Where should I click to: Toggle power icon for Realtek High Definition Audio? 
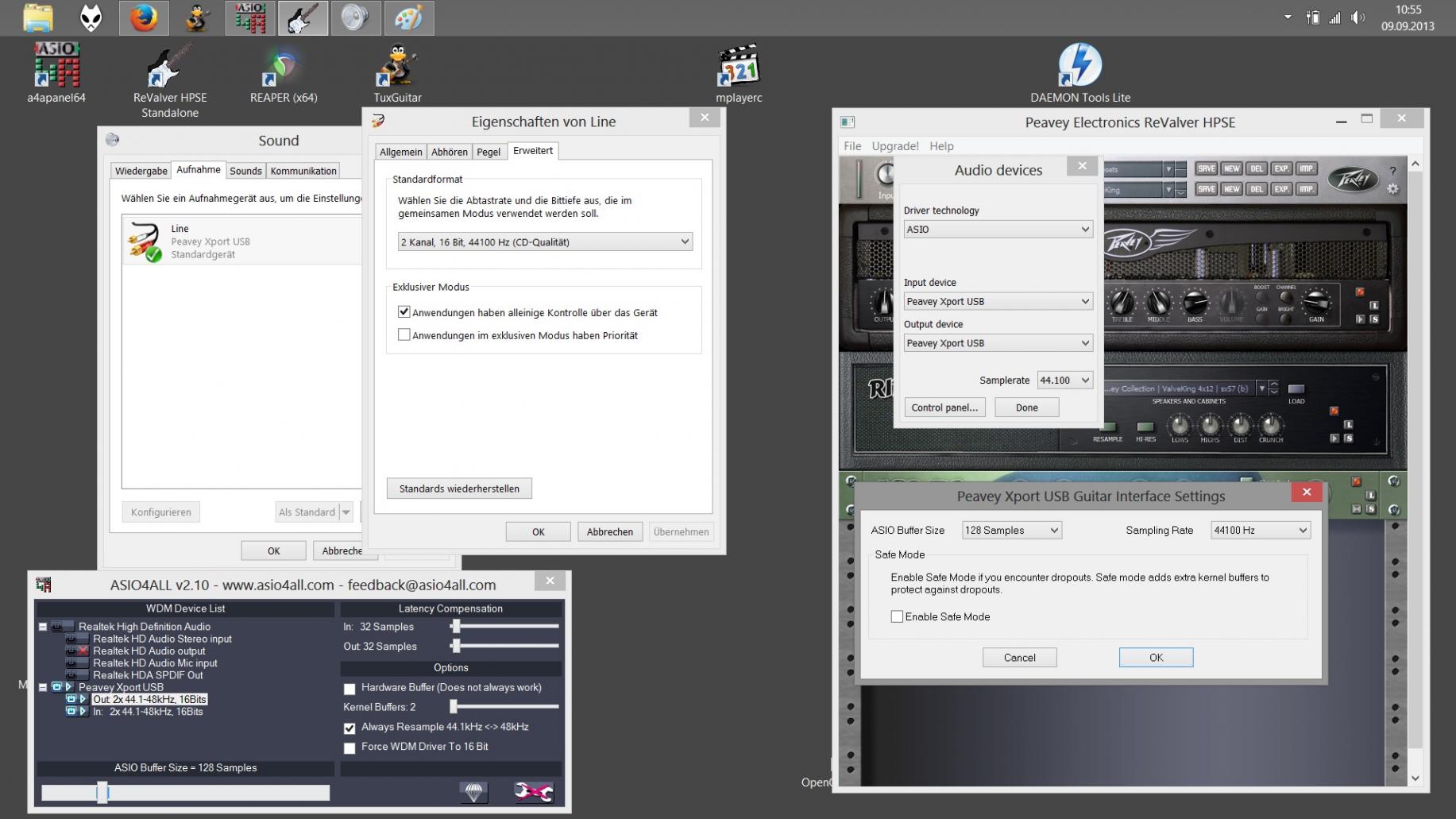point(58,627)
